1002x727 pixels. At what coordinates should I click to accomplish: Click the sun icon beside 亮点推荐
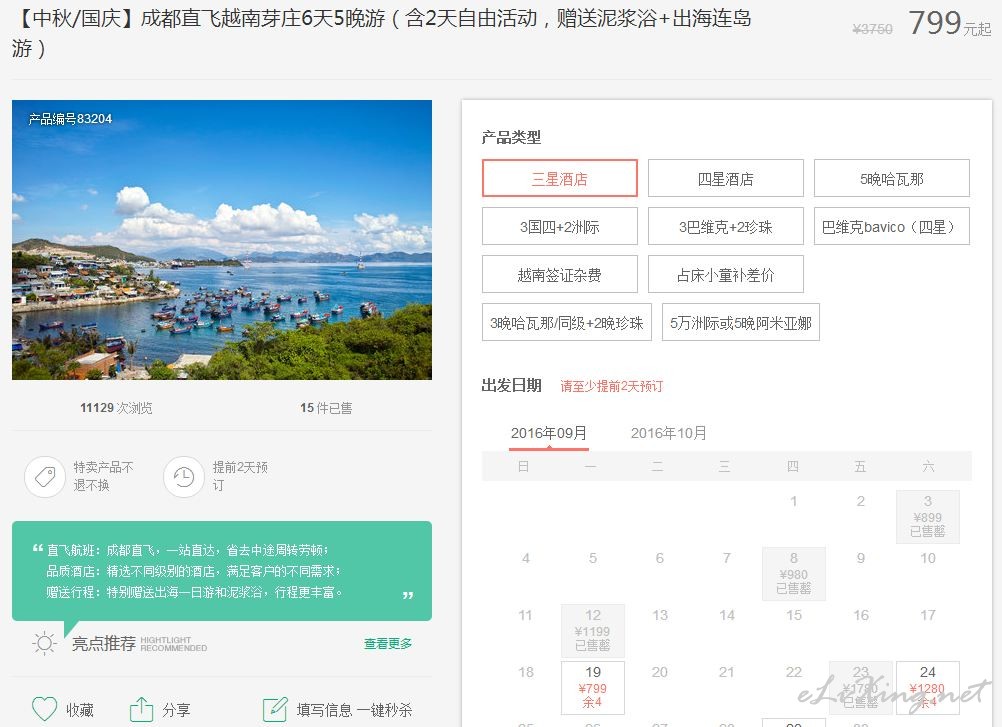tap(44, 643)
